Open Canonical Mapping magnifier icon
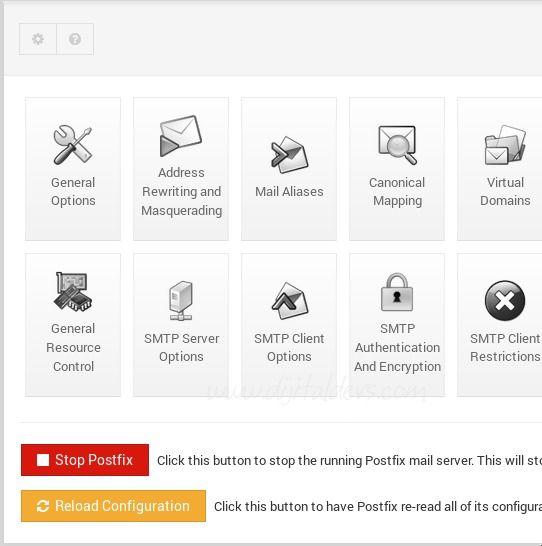This screenshot has width=542, height=546. (397, 145)
